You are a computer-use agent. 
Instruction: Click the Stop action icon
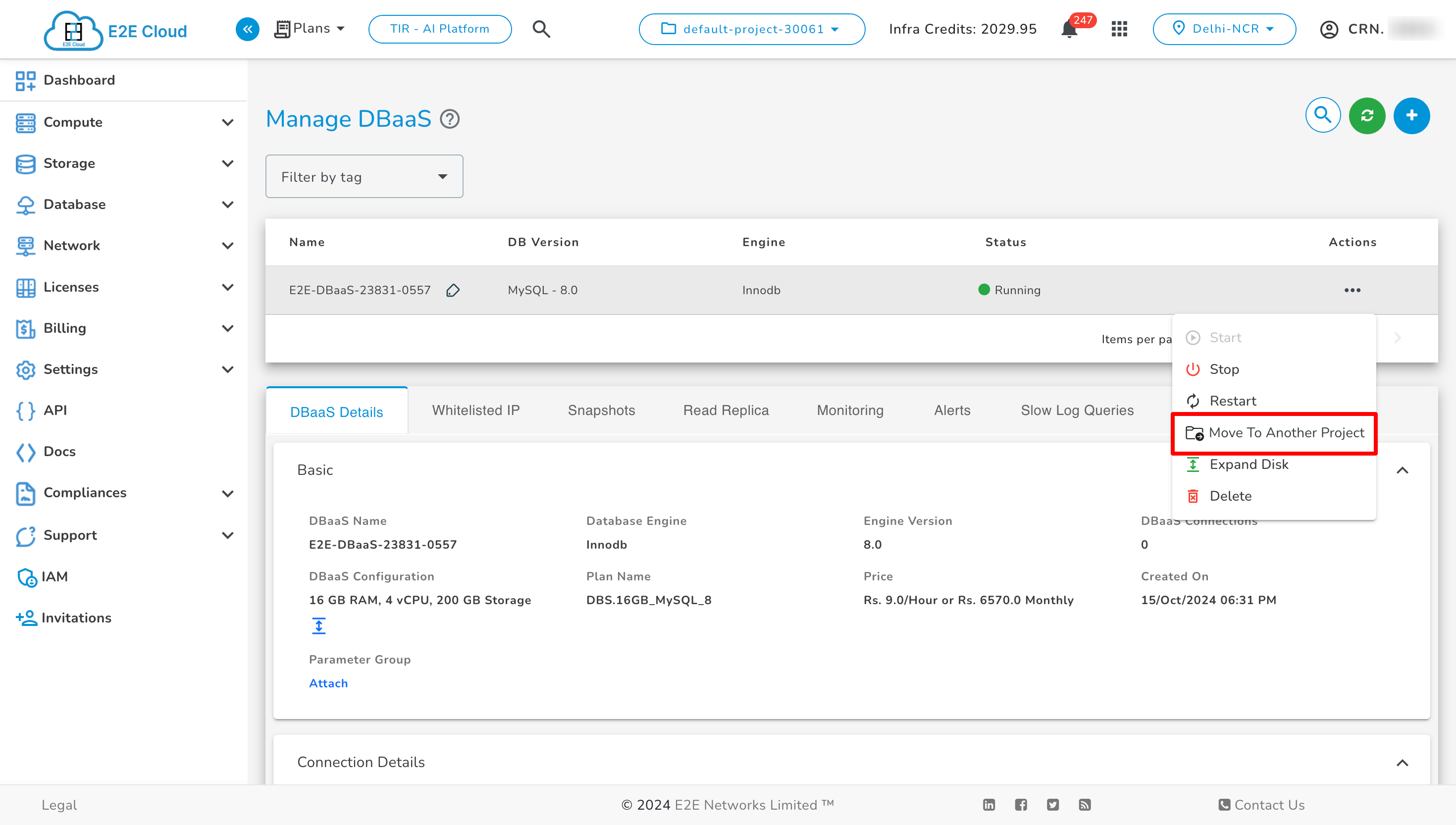1193,369
